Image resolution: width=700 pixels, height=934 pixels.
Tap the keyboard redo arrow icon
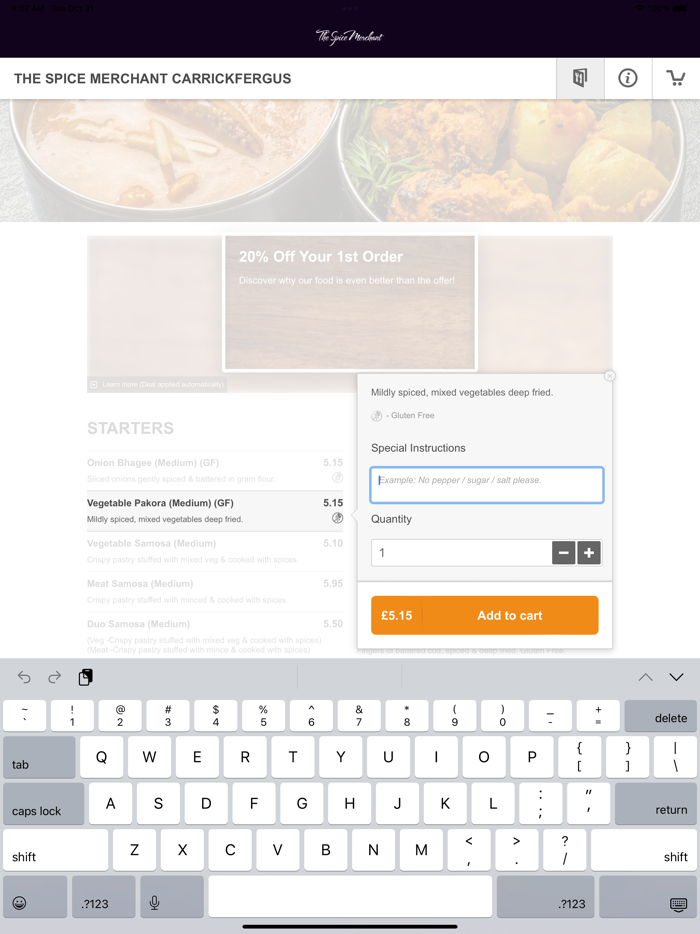point(55,677)
